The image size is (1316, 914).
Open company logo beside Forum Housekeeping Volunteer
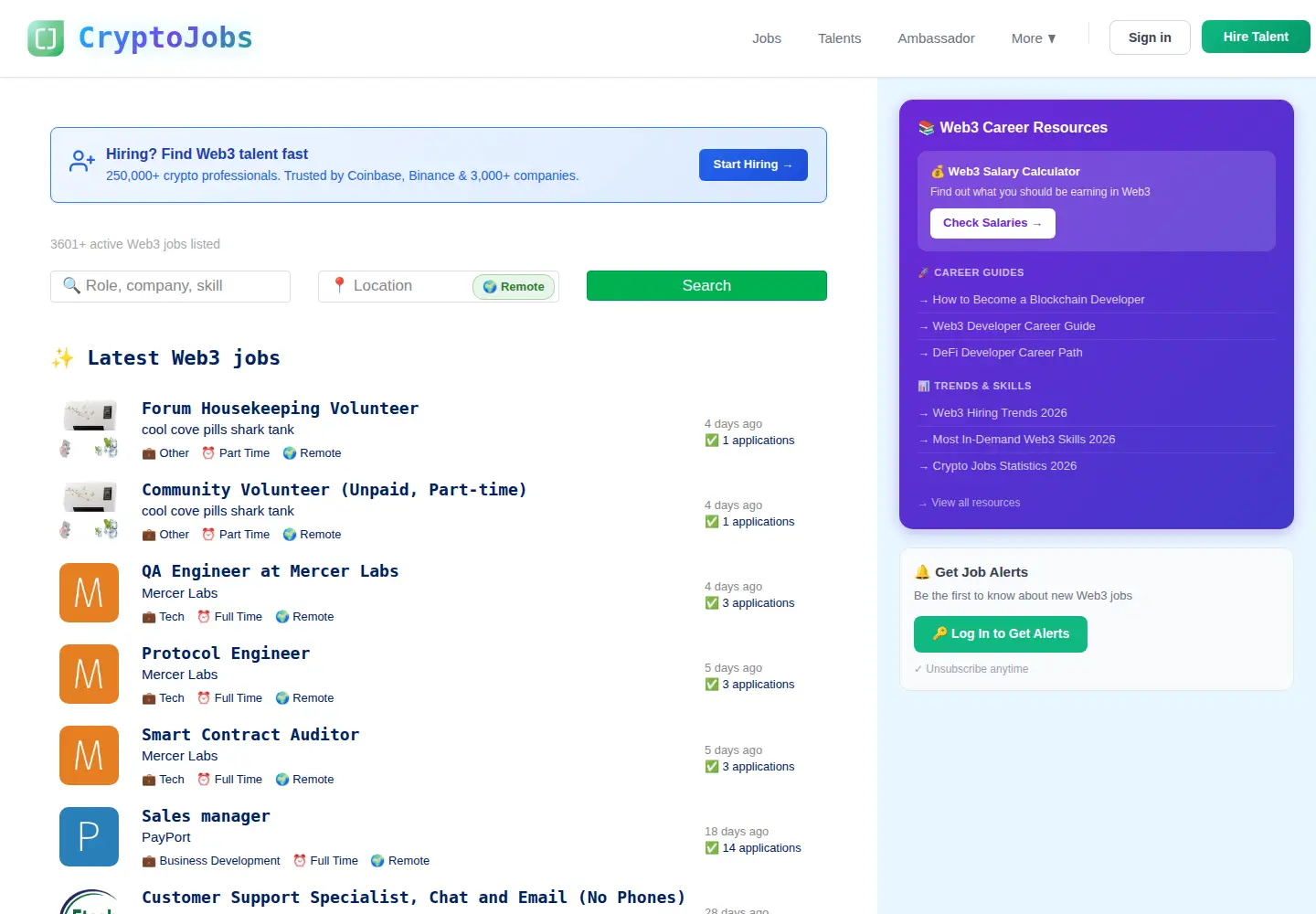pos(89,430)
